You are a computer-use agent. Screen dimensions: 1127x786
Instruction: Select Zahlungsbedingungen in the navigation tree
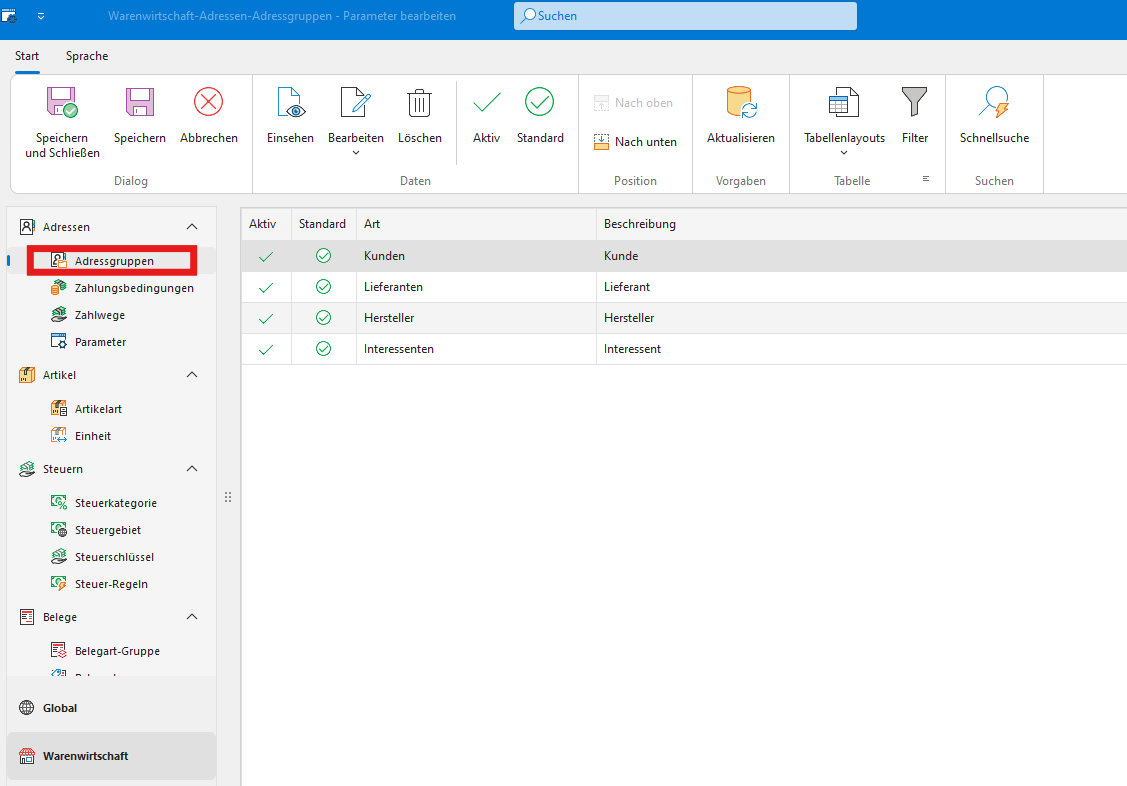(x=134, y=288)
